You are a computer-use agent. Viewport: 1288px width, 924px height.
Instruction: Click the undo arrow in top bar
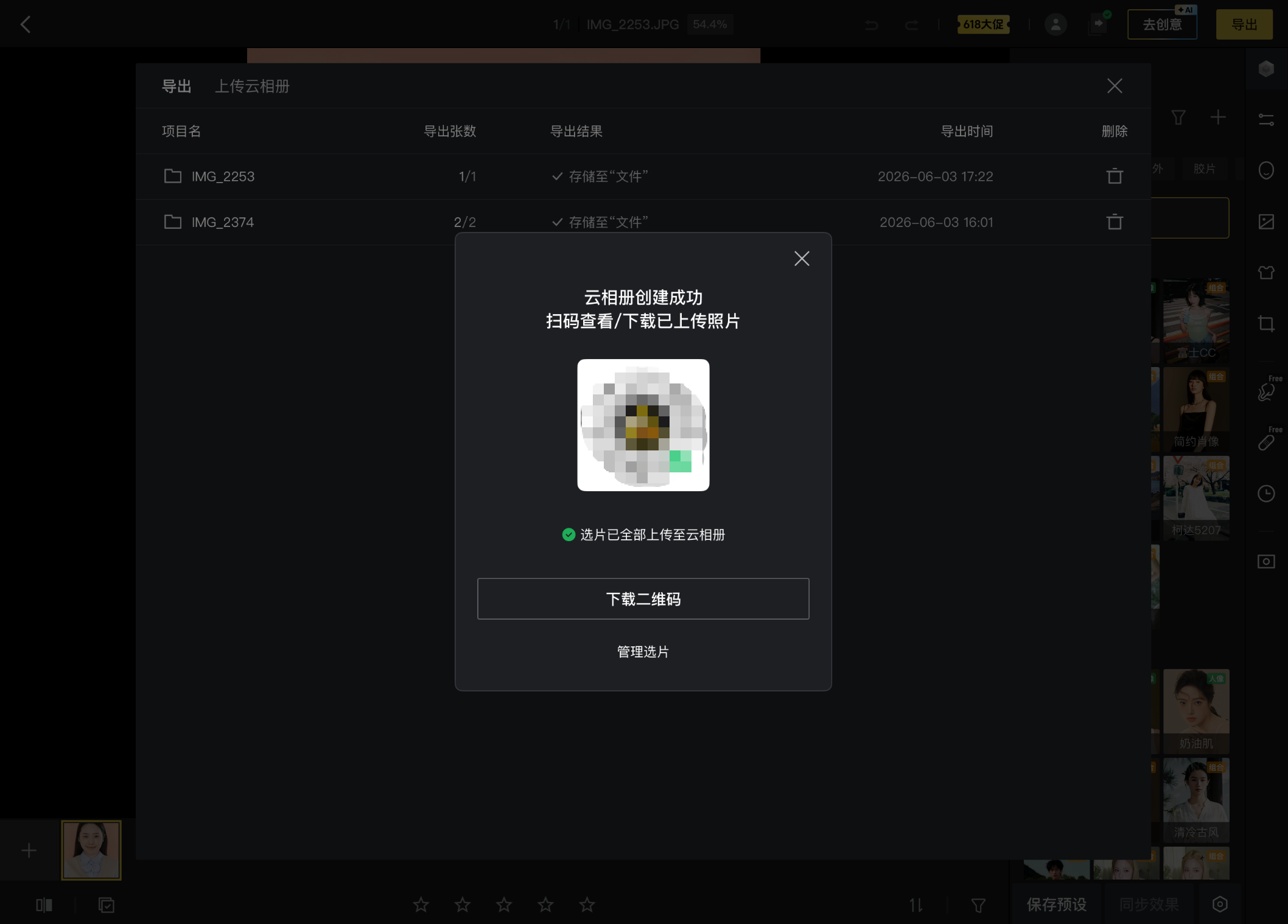click(x=871, y=24)
